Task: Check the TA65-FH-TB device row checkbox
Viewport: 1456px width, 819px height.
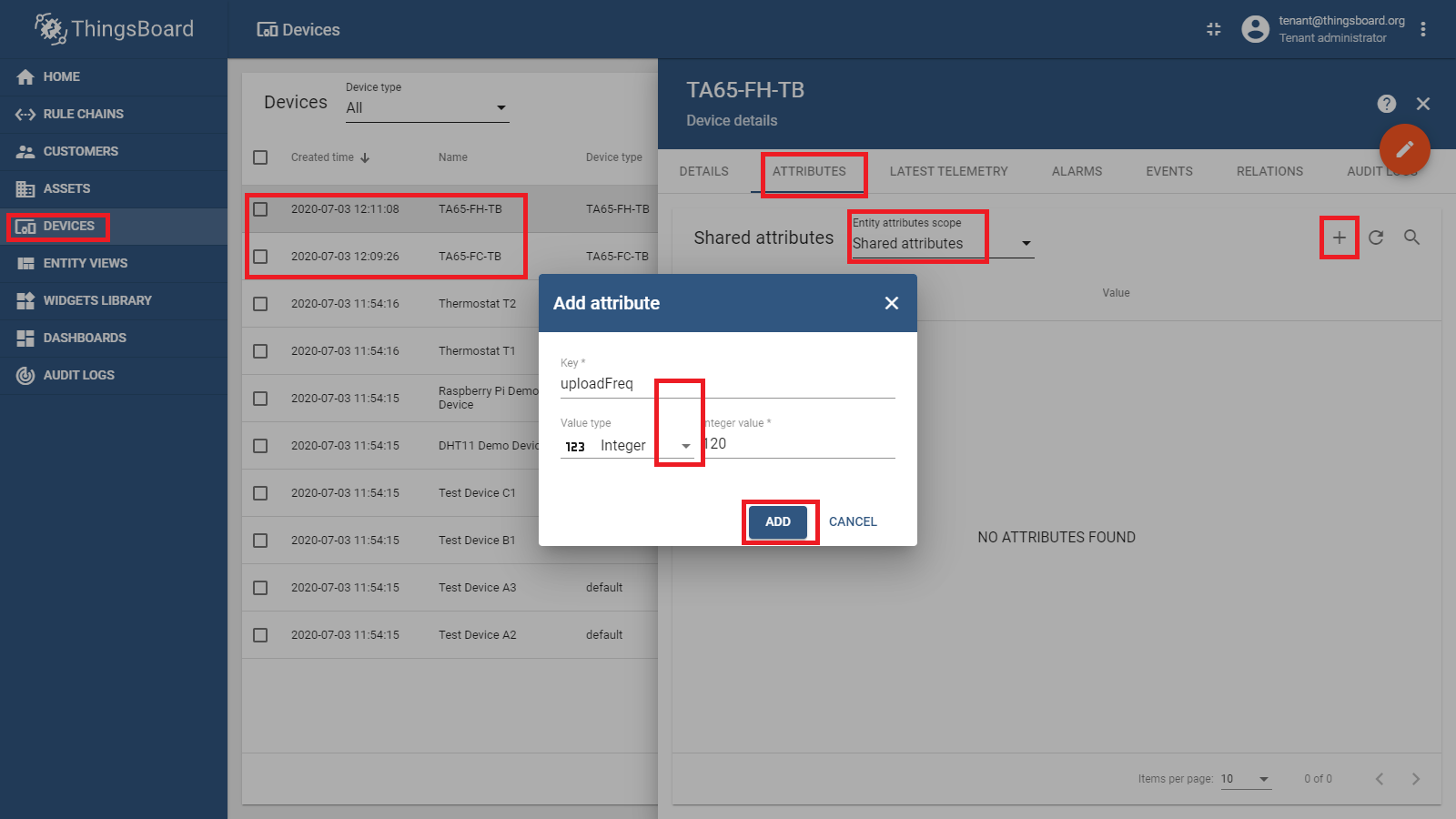Action: tap(260, 209)
